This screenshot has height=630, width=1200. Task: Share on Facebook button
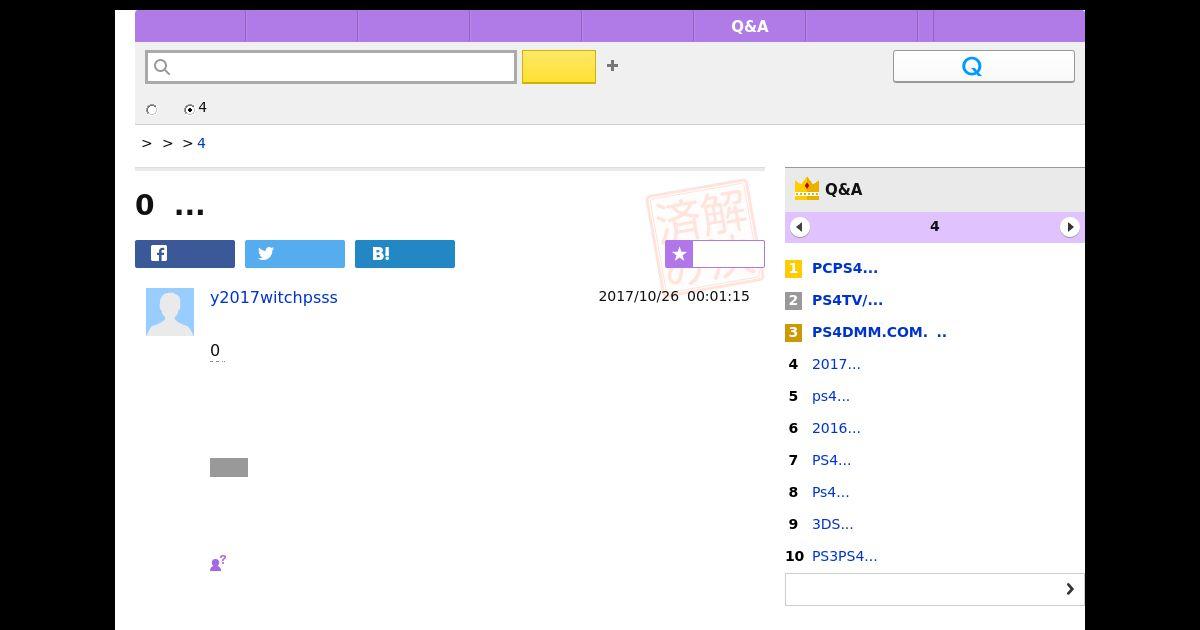[185, 254]
